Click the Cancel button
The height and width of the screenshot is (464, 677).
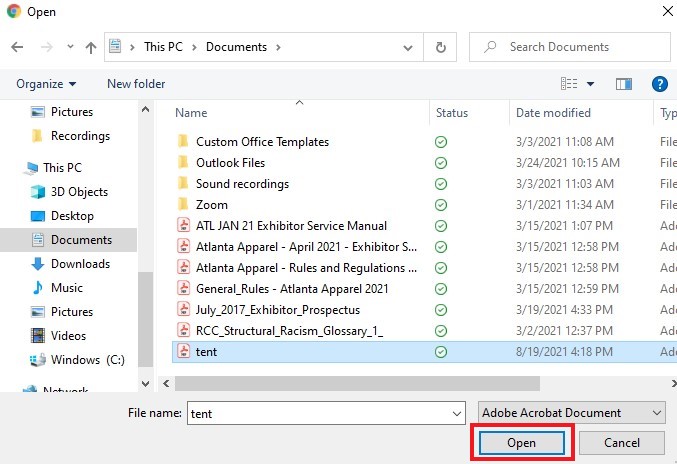621,443
